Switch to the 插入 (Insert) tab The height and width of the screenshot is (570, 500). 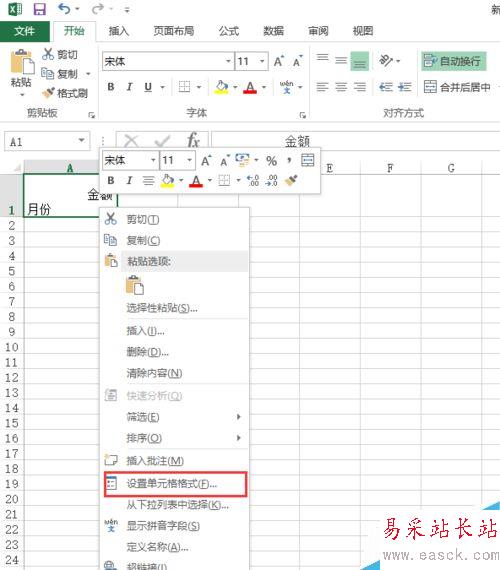pos(119,31)
